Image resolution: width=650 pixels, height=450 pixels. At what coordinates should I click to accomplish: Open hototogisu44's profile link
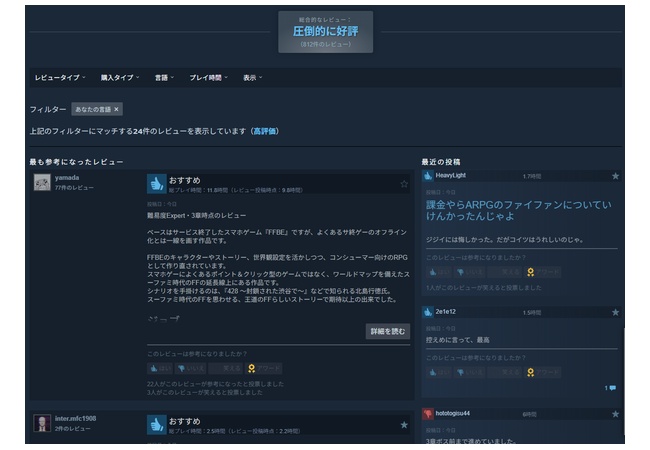click(x=452, y=413)
